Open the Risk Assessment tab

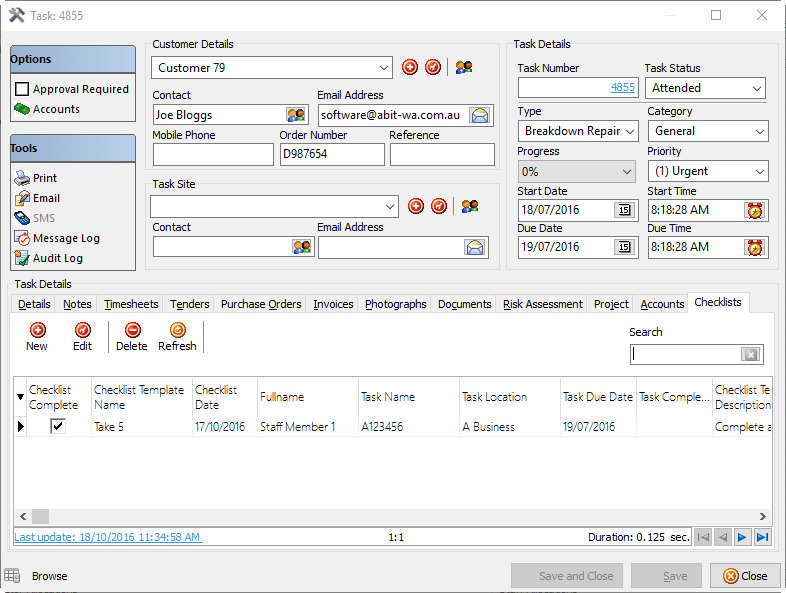(542, 304)
